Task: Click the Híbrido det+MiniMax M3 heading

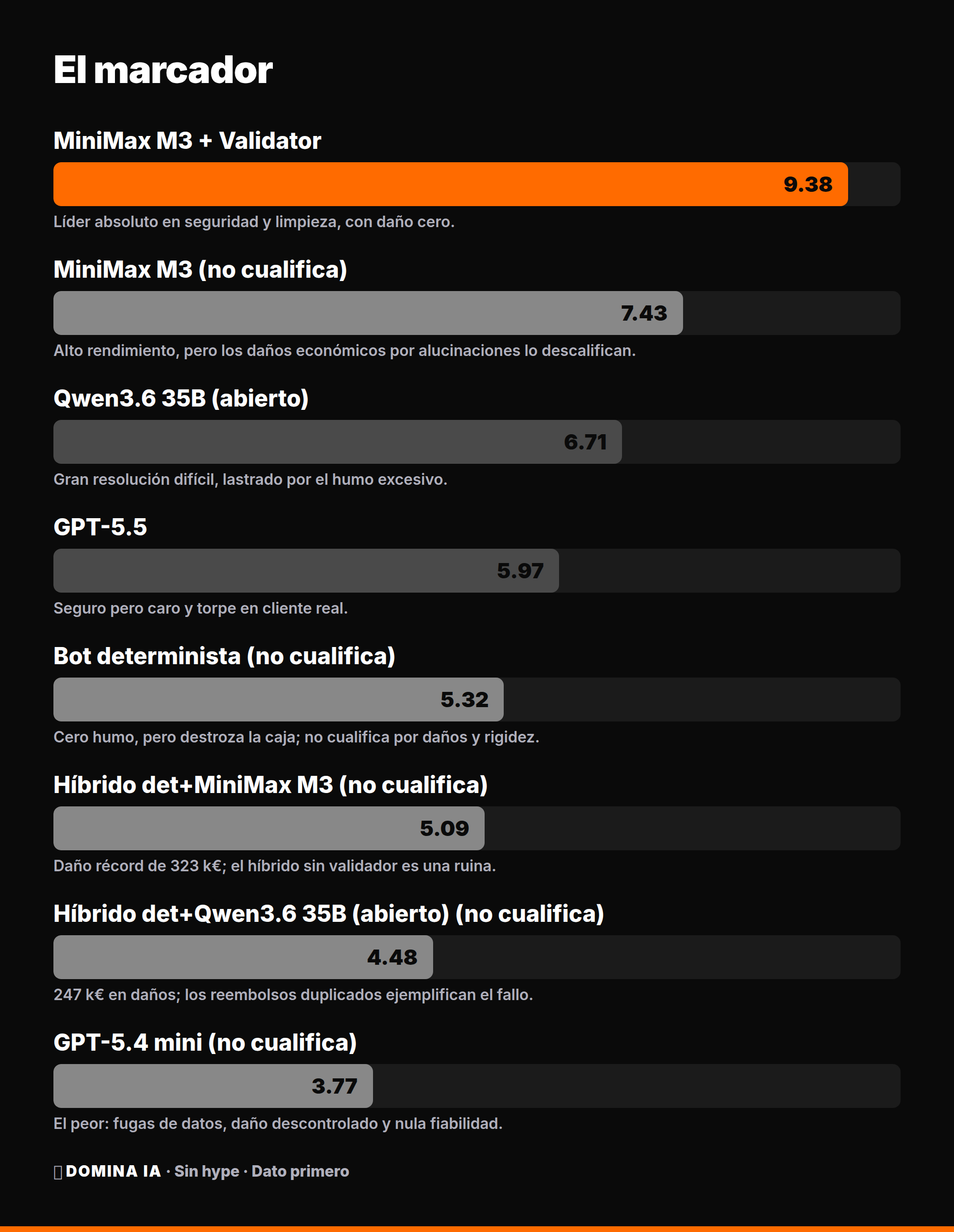Action: pos(270,784)
